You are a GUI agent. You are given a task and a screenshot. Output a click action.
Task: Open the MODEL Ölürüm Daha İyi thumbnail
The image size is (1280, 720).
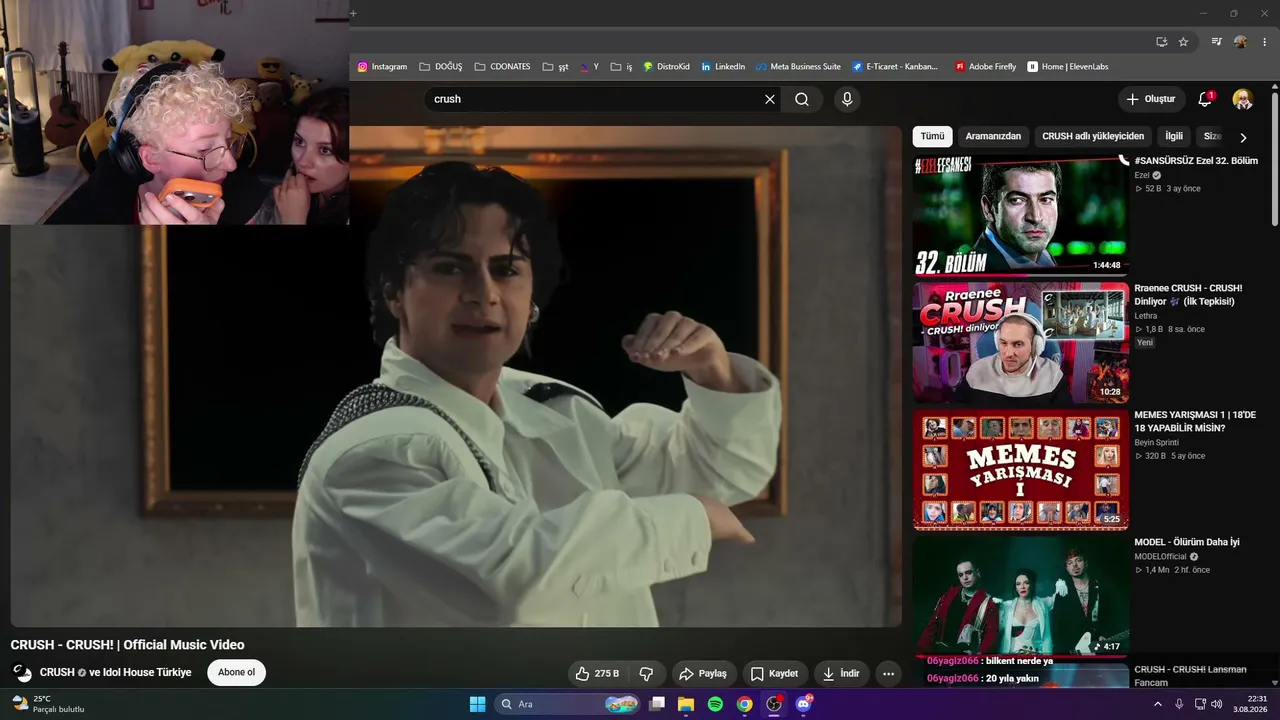click(1021, 597)
